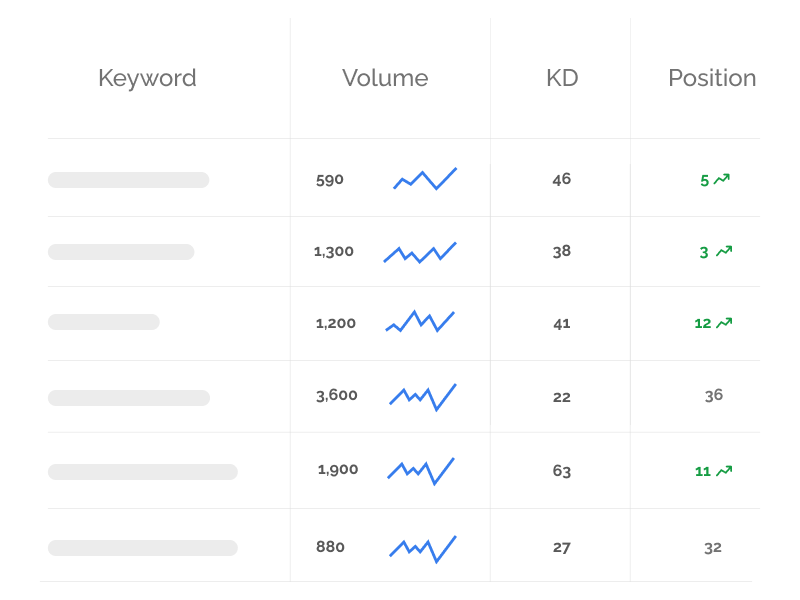
Task: View the sparkline graph beside volume 880
Action: coord(422,547)
